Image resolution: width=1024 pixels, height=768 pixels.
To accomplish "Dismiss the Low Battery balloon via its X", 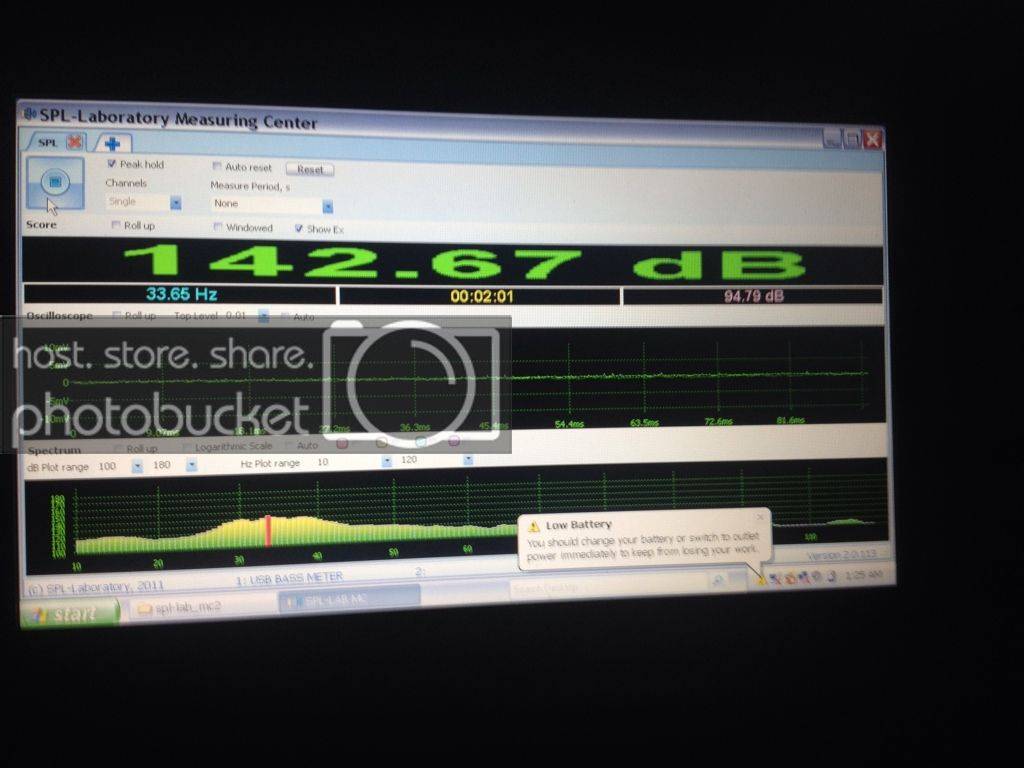I will point(760,517).
